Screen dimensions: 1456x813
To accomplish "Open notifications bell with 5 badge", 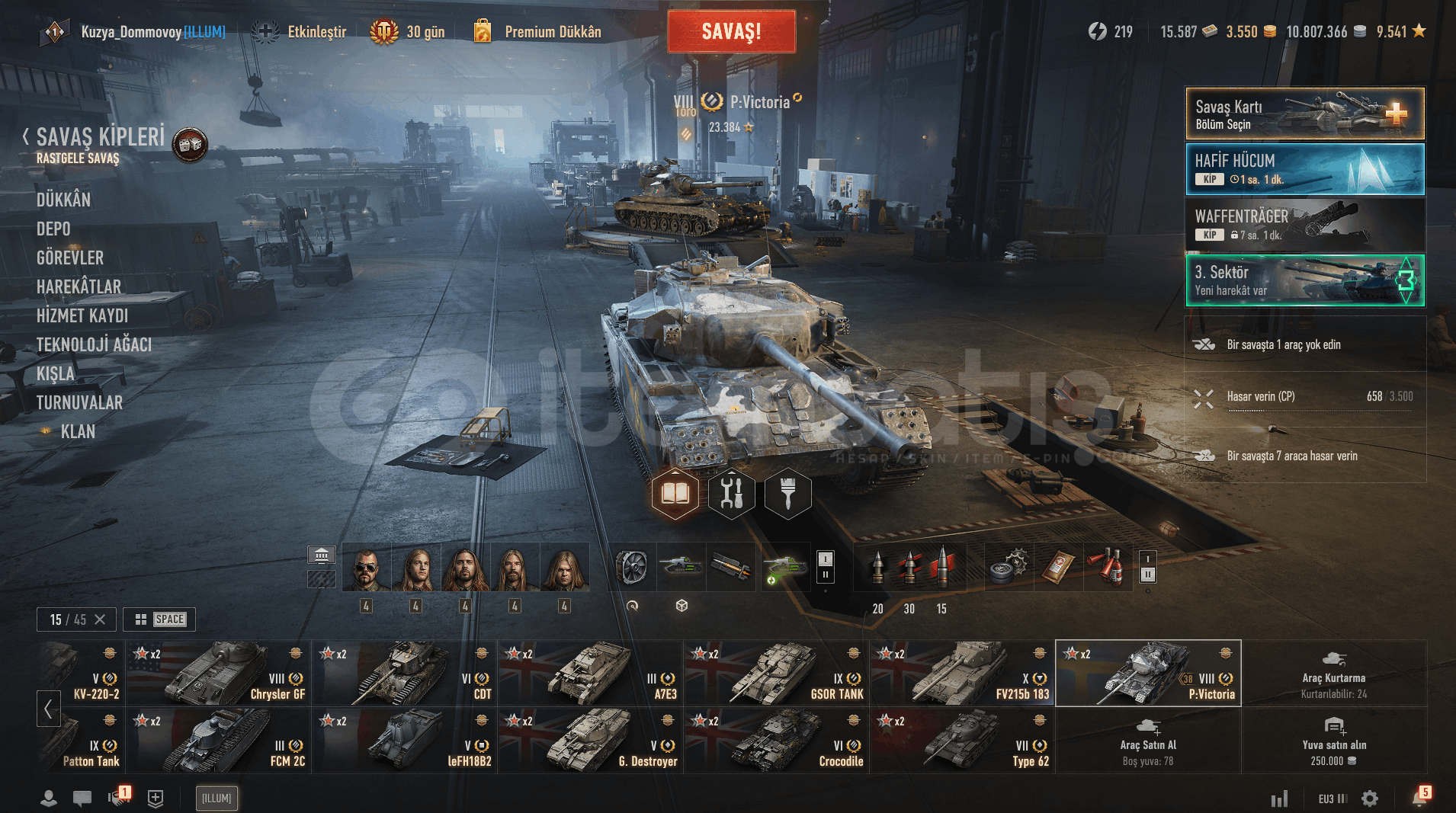I will pyautogui.click(x=1419, y=798).
